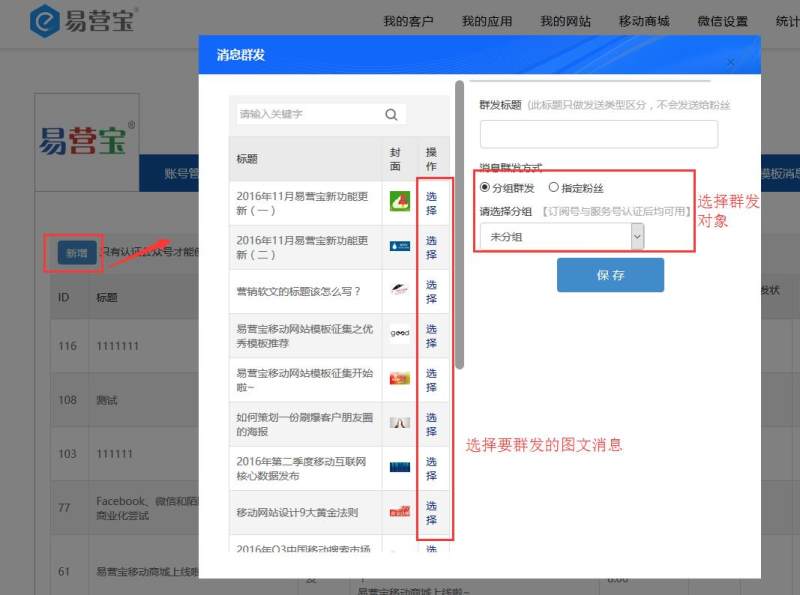Select the 分组群发 radio option
800x595 pixels.
point(486,188)
